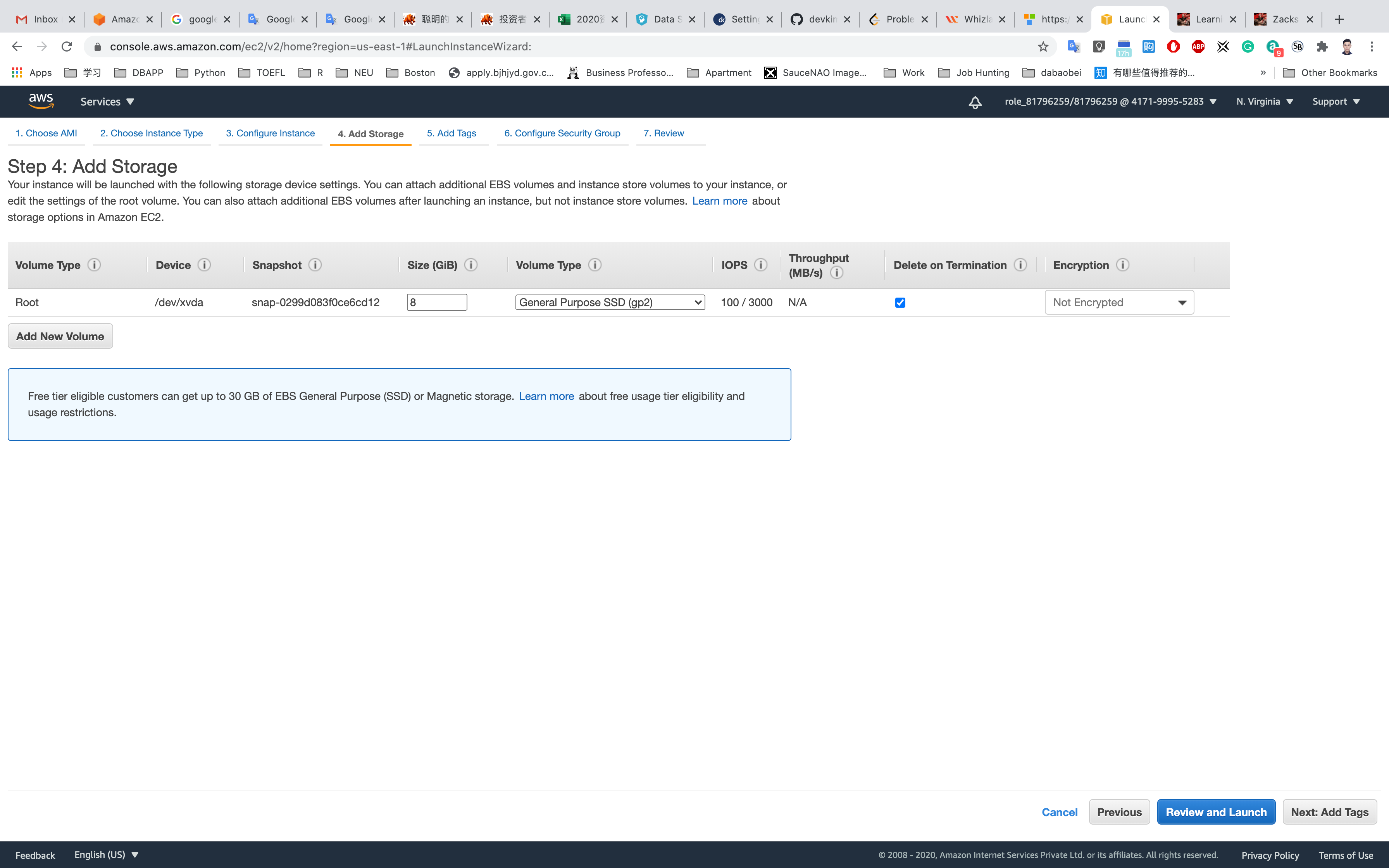Reload the page with refresh icon

(67, 46)
